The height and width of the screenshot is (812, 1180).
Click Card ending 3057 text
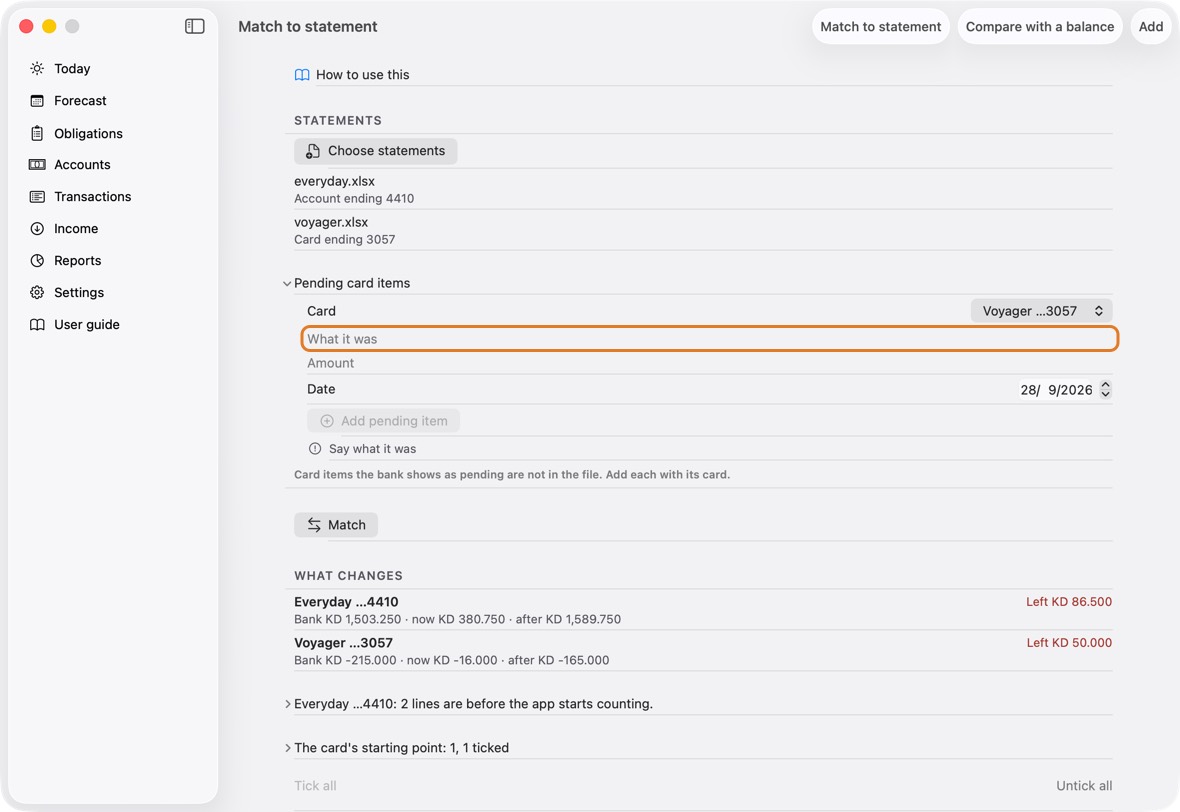[x=345, y=239]
